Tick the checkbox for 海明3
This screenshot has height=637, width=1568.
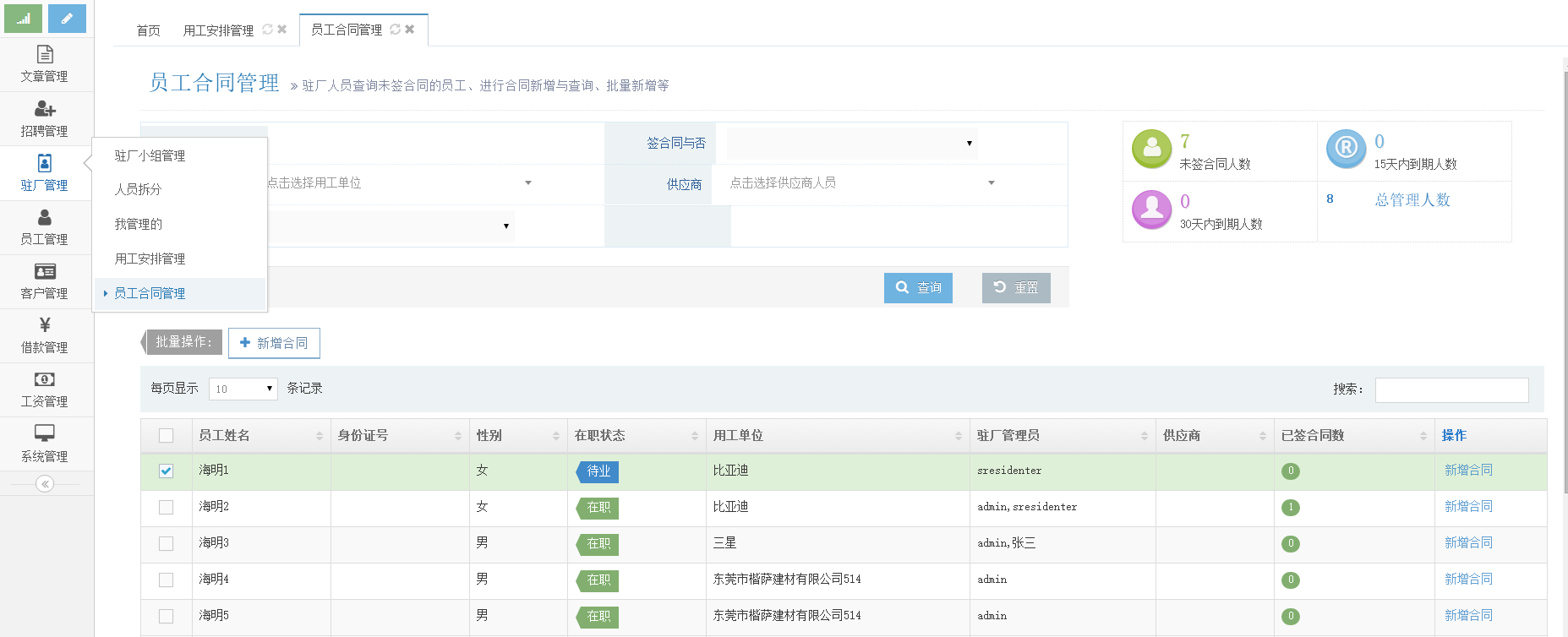[166, 544]
